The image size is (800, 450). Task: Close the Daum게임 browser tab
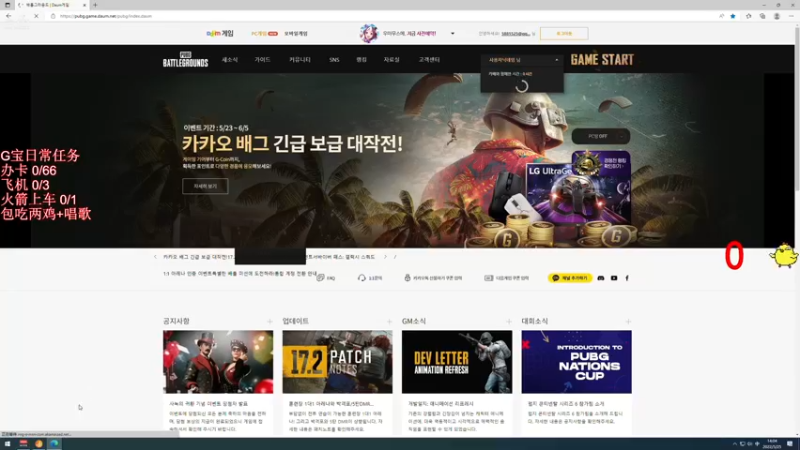[x=84, y=5]
